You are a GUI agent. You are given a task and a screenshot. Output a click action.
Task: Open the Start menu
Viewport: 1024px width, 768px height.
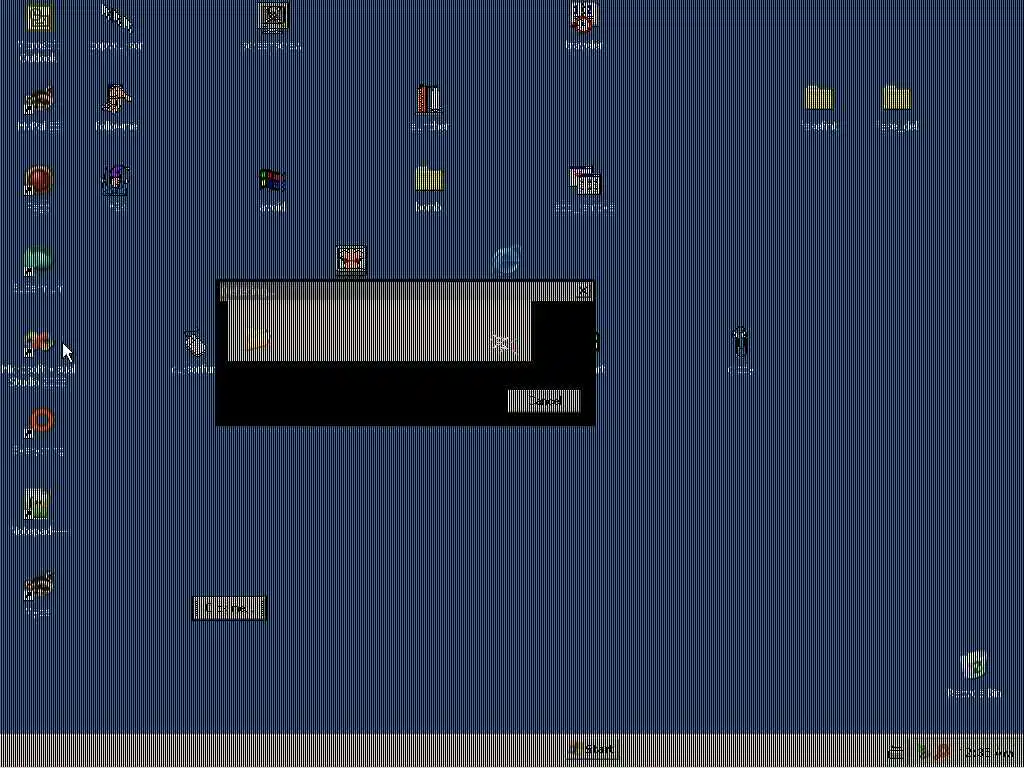pyautogui.click(x=592, y=749)
